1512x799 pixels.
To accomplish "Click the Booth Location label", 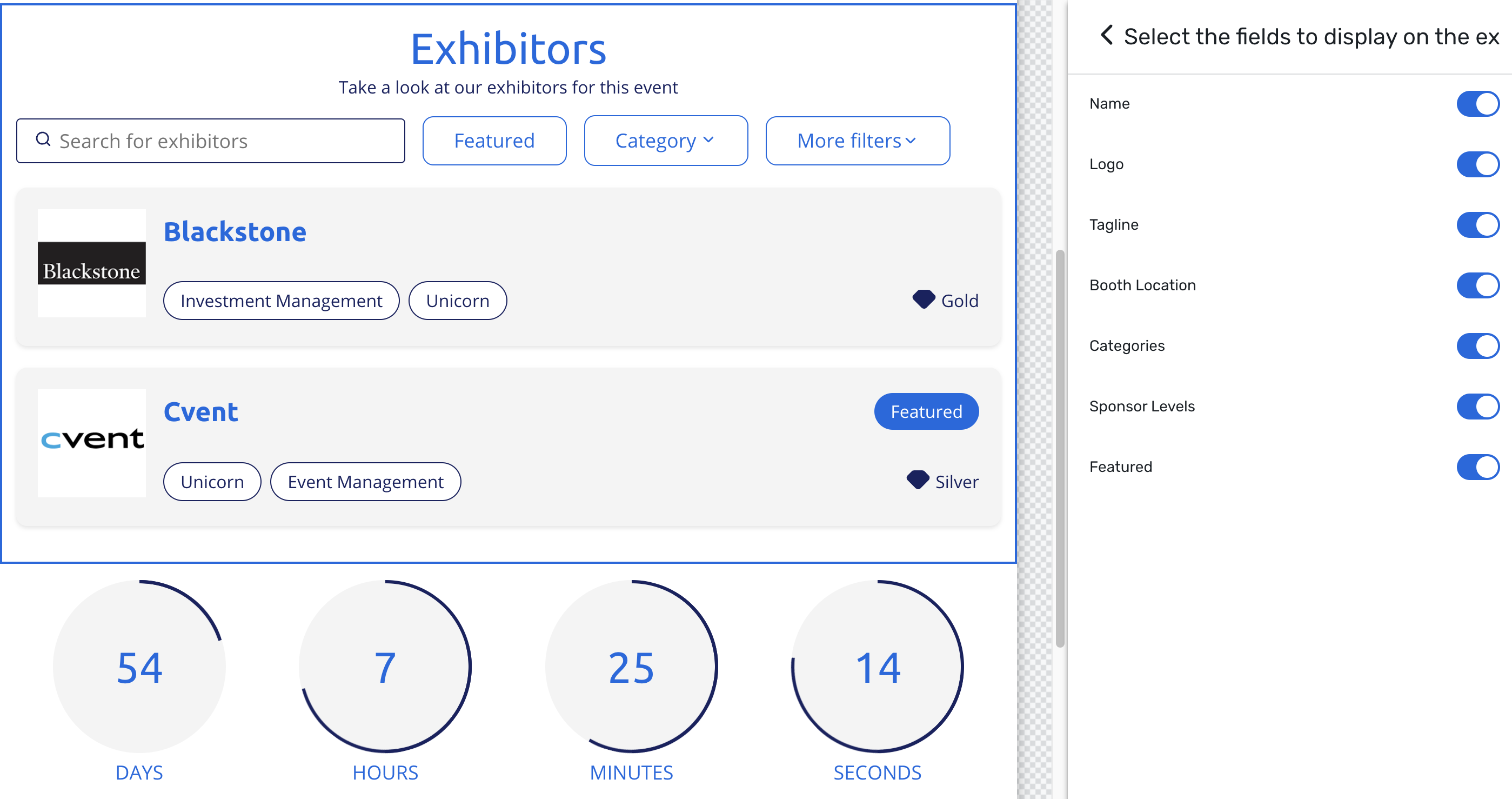I will click(1142, 285).
